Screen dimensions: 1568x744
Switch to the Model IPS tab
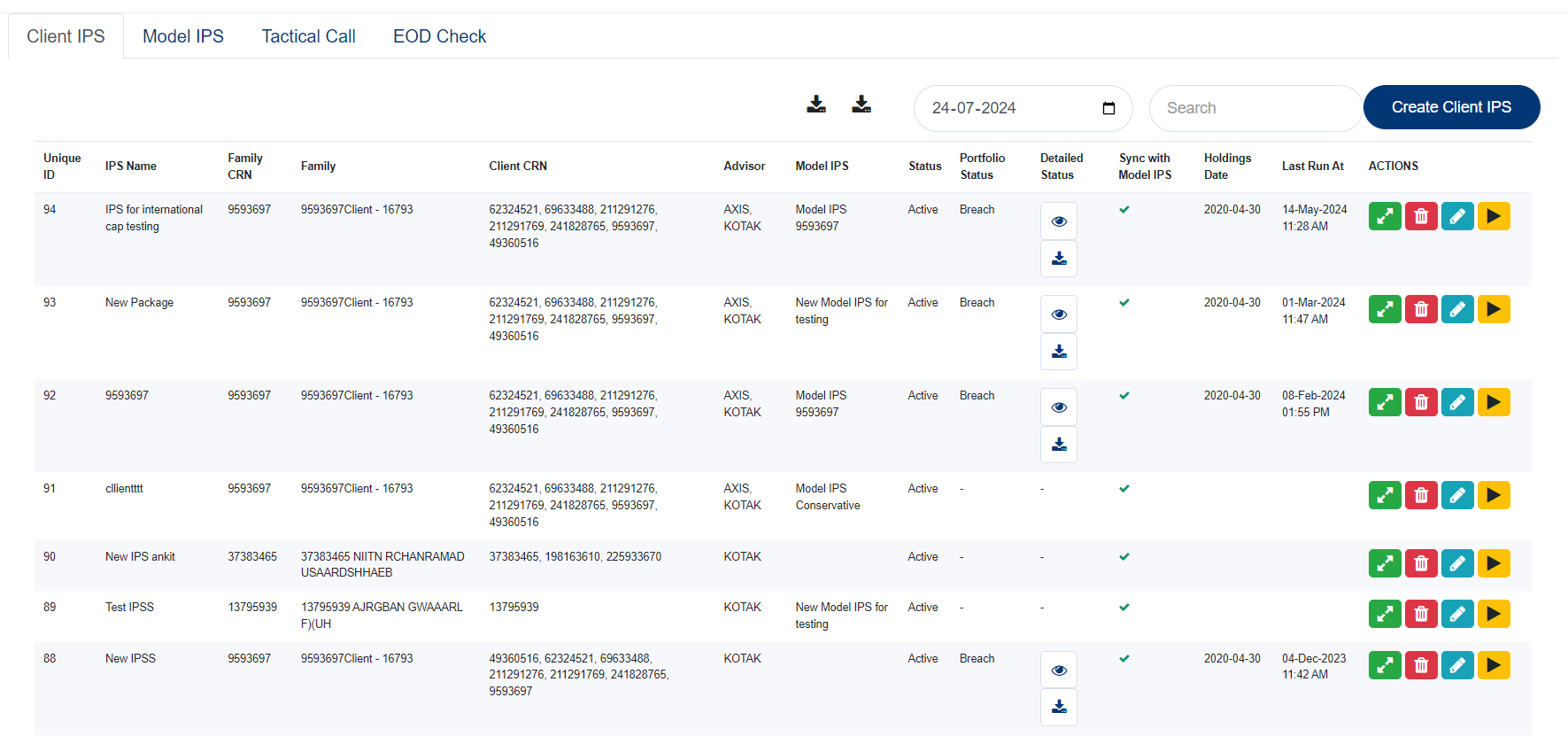[183, 36]
